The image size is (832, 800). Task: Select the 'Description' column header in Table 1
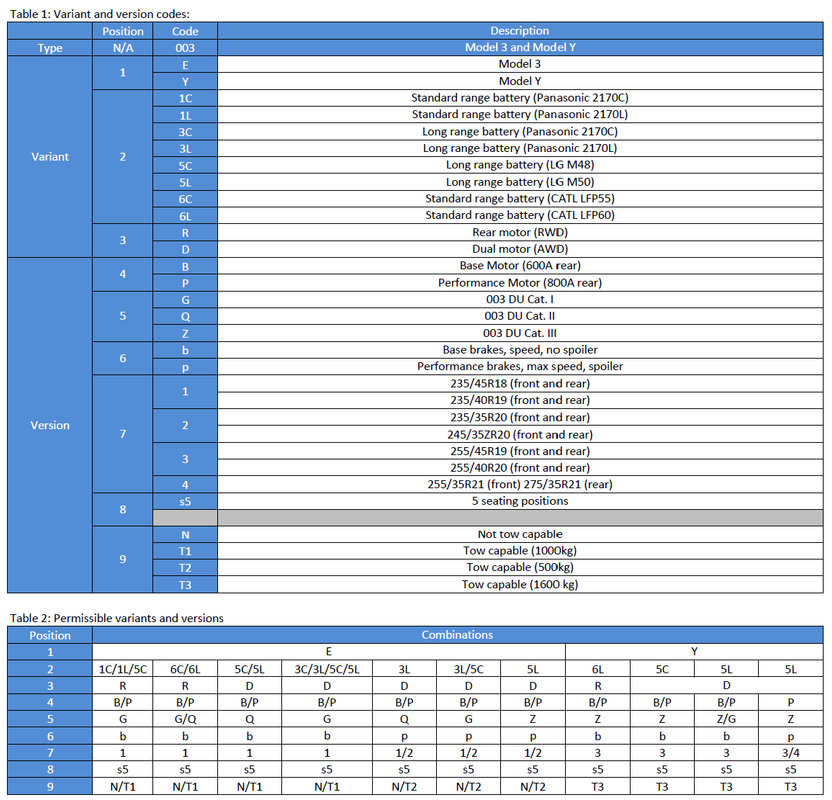click(520, 30)
